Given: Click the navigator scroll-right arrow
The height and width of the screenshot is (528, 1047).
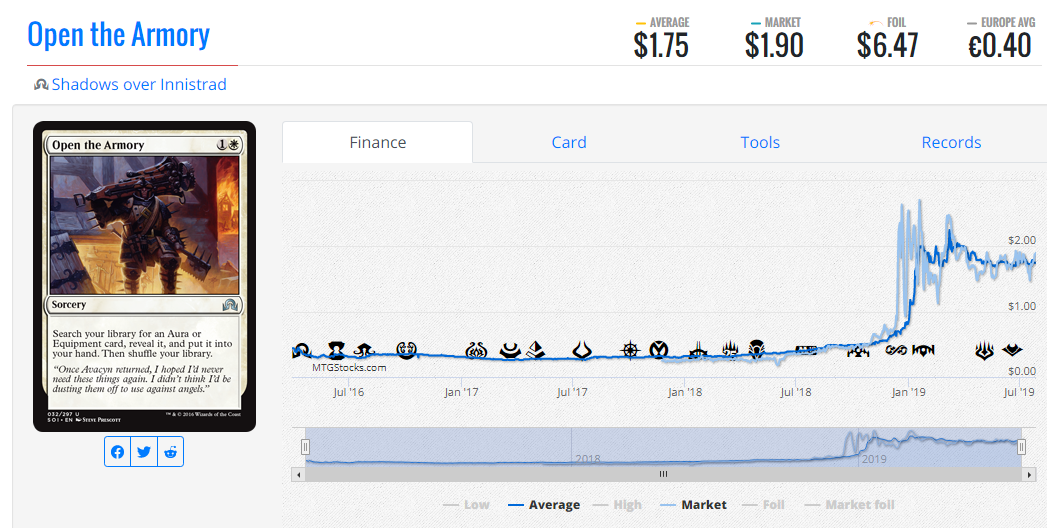Looking at the screenshot, I should pyautogui.click(x=1029, y=475).
